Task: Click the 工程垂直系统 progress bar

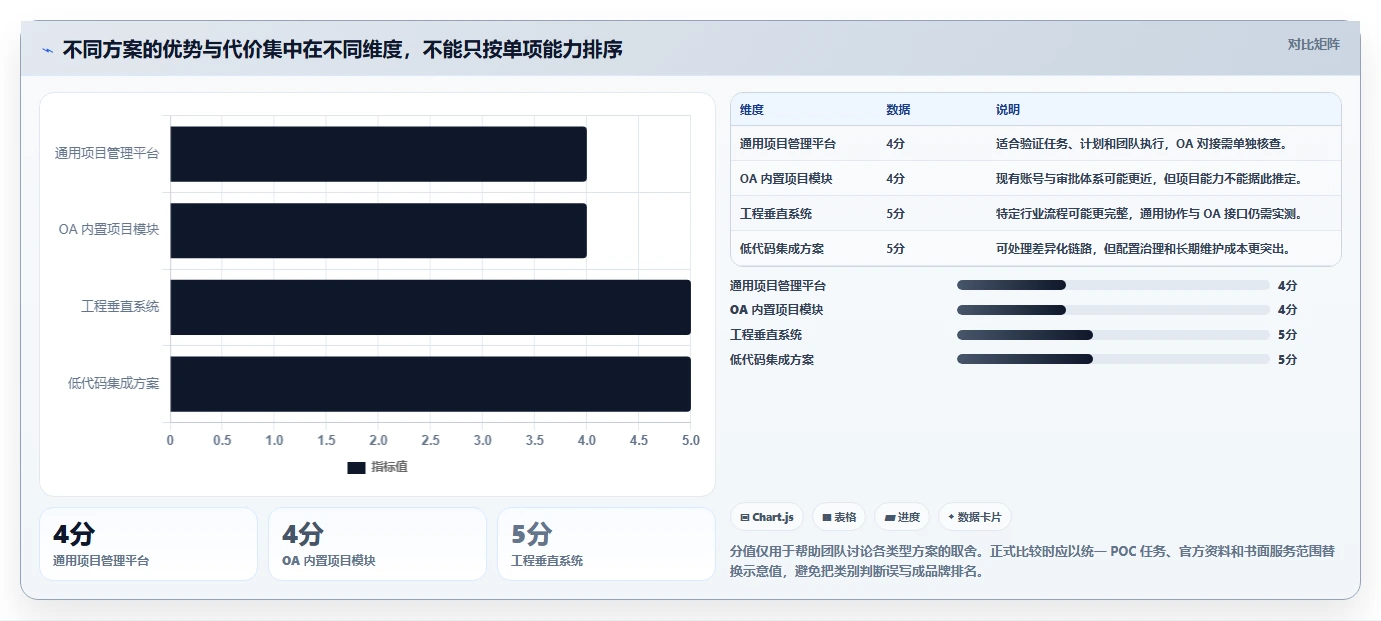Action: [x=1112, y=335]
